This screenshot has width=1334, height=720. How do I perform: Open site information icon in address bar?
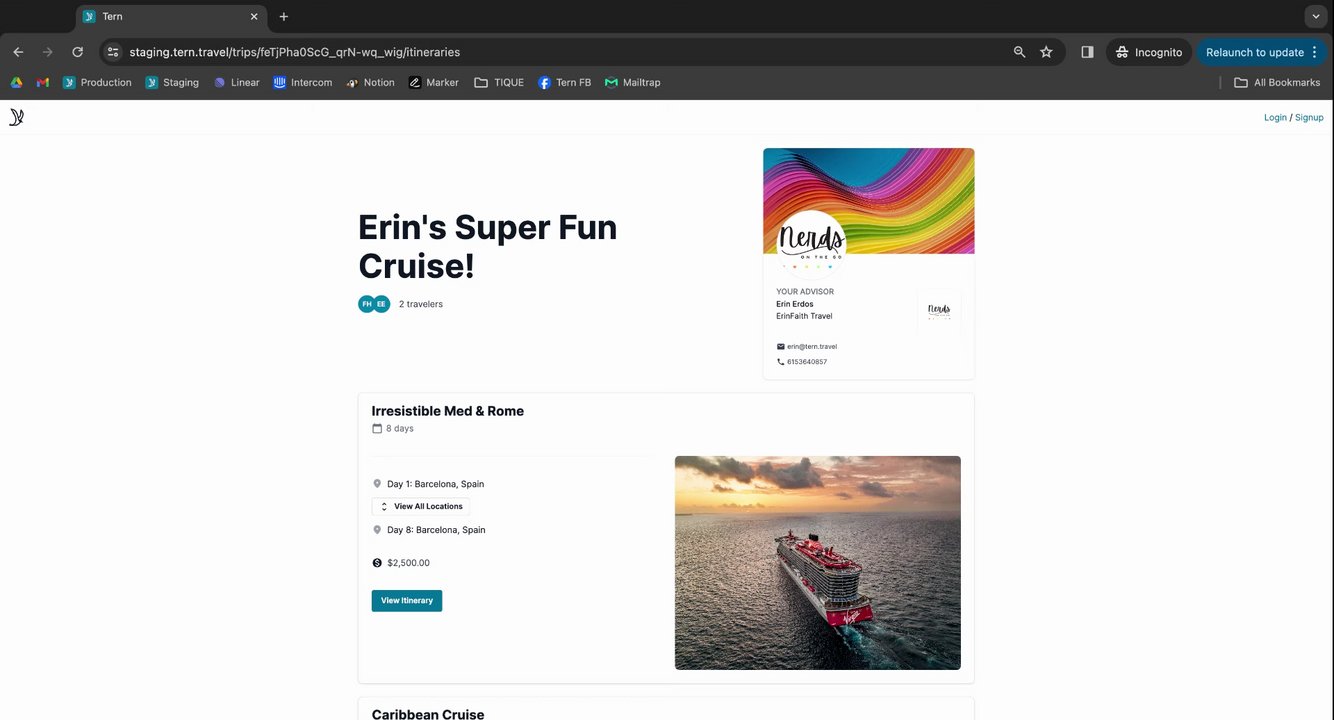(113, 52)
